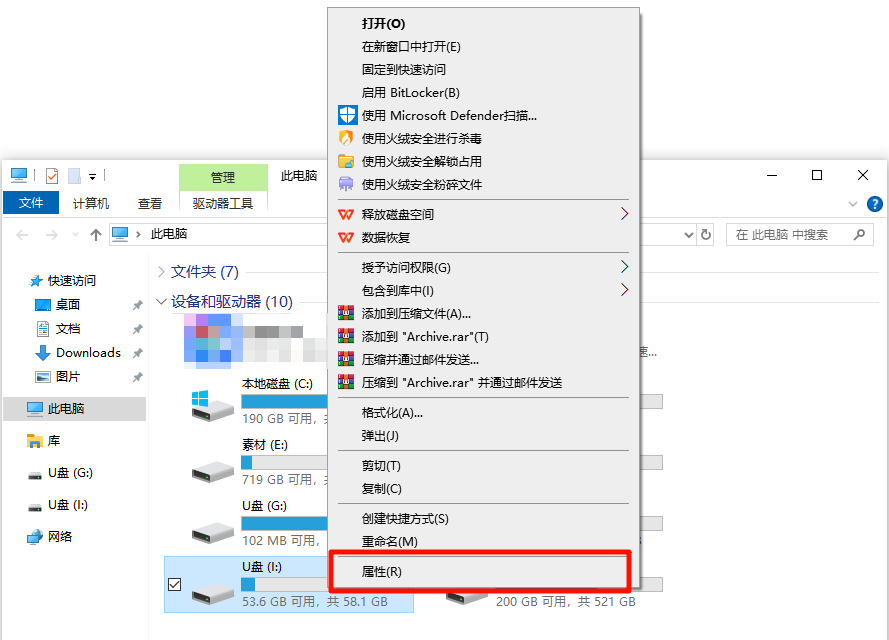The height and width of the screenshot is (640, 889).
Task: Click the back navigation arrow
Action: tap(22, 235)
